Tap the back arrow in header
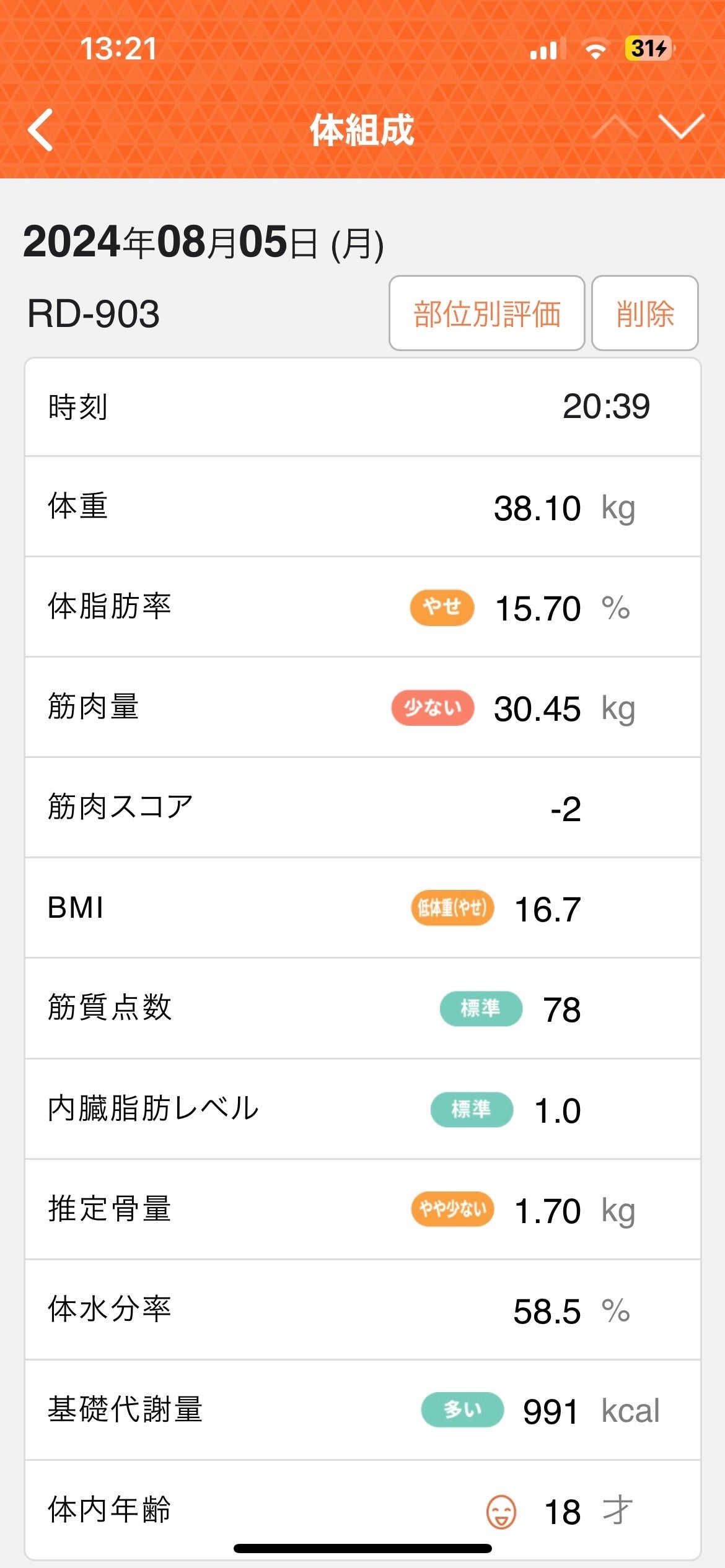 41,130
